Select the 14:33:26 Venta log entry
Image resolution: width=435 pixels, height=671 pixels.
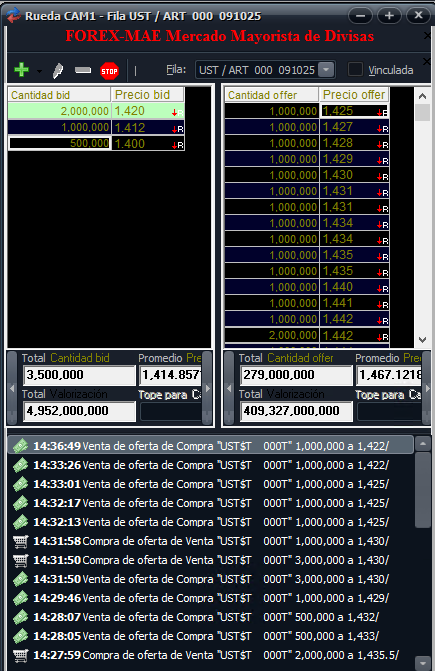pyautogui.click(x=211, y=465)
